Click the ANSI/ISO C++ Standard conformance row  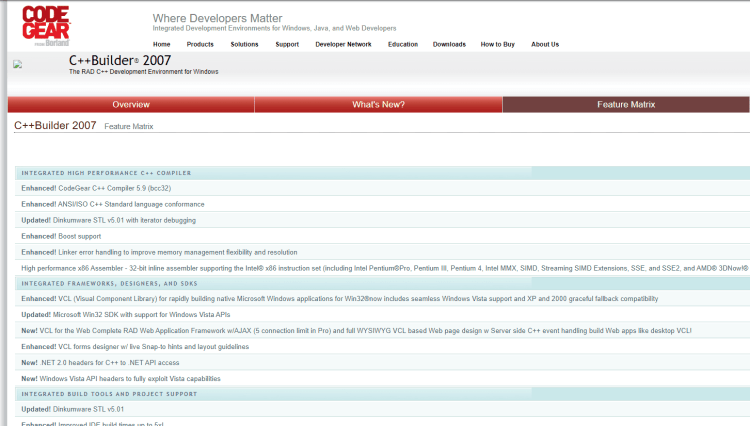(383, 204)
